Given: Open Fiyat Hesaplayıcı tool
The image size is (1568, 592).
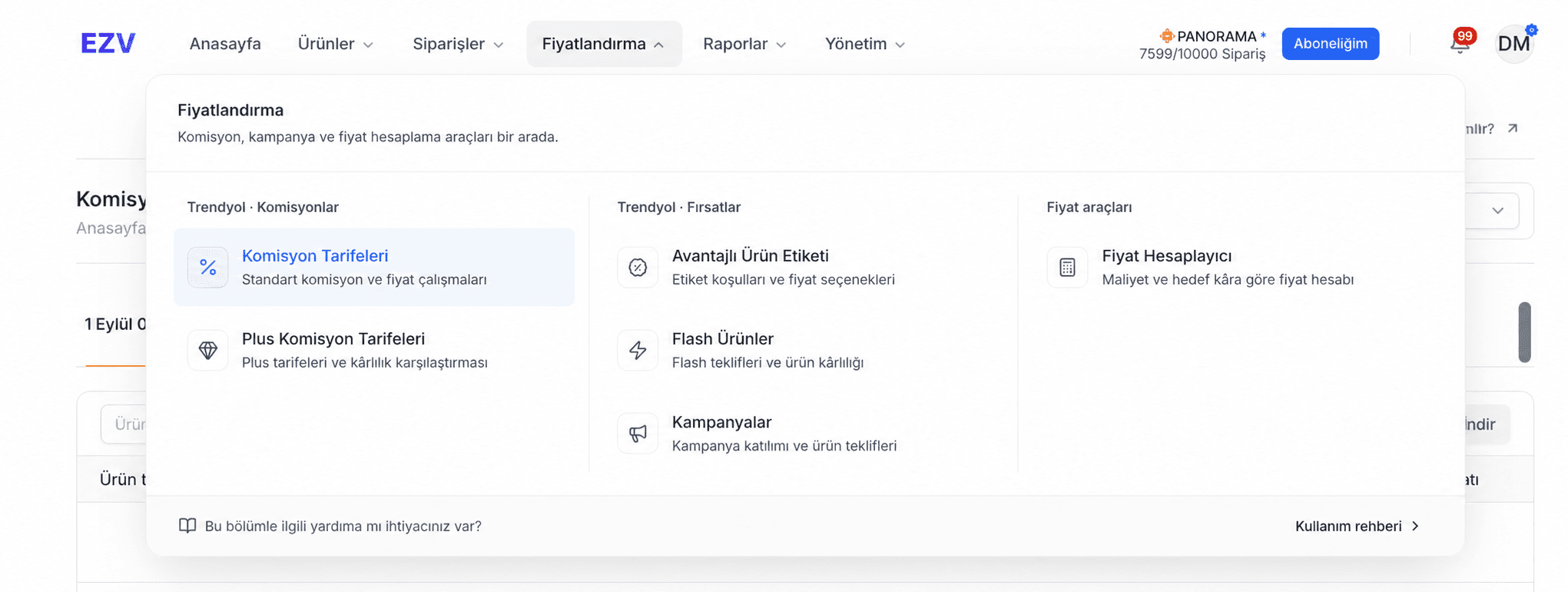Looking at the screenshot, I should 1233,267.
